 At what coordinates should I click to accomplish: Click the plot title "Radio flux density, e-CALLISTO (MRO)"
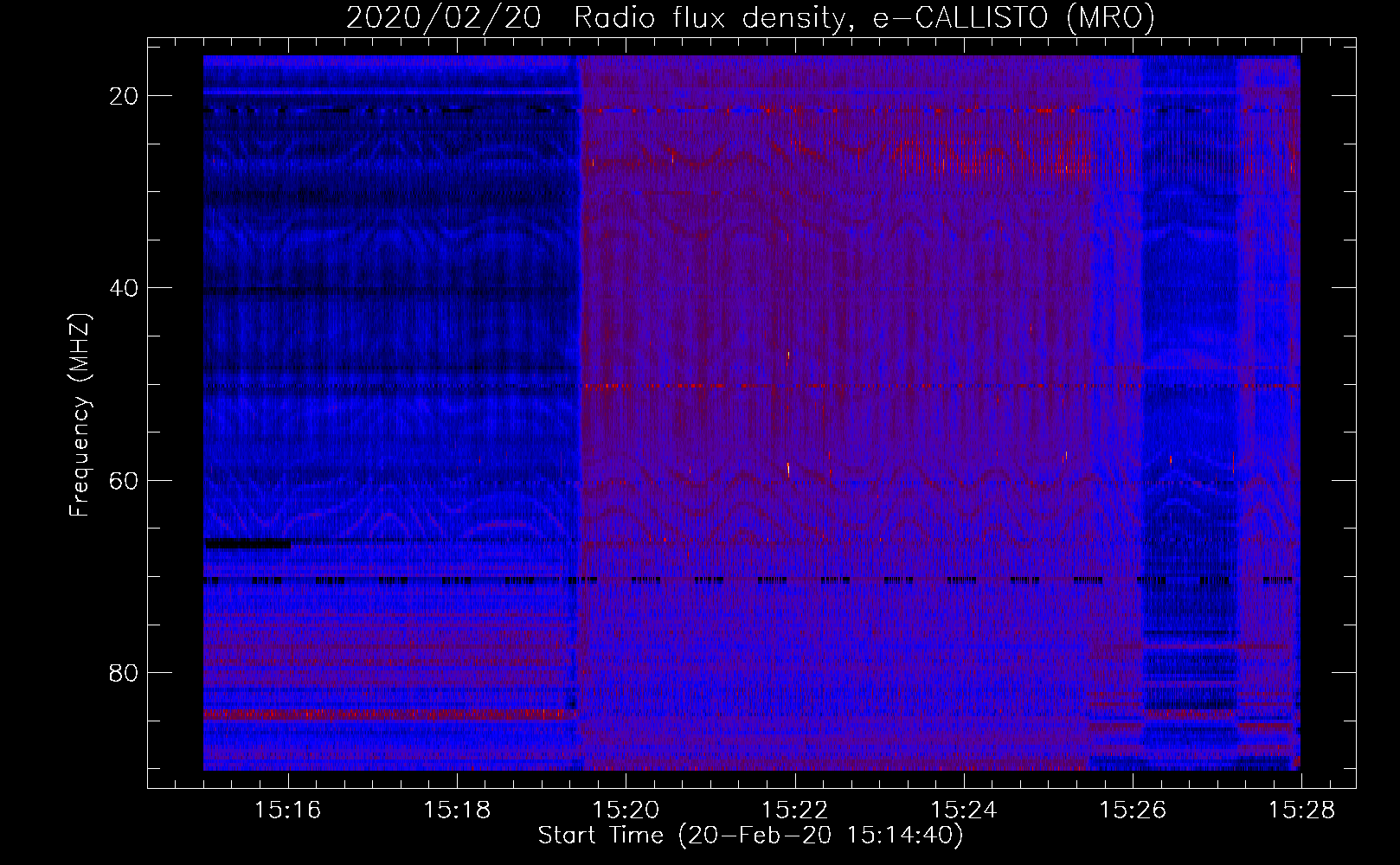pos(864,18)
